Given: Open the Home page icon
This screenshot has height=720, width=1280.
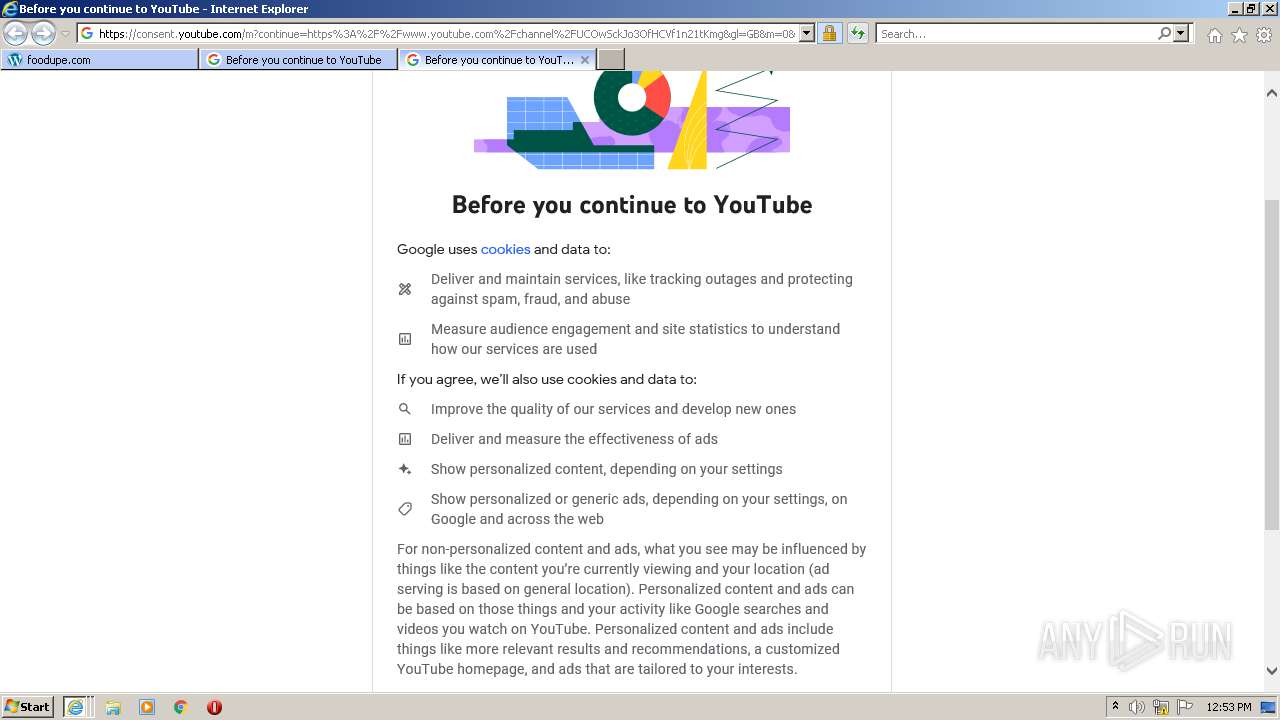Looking at the screenshot, I should 1214,35.
